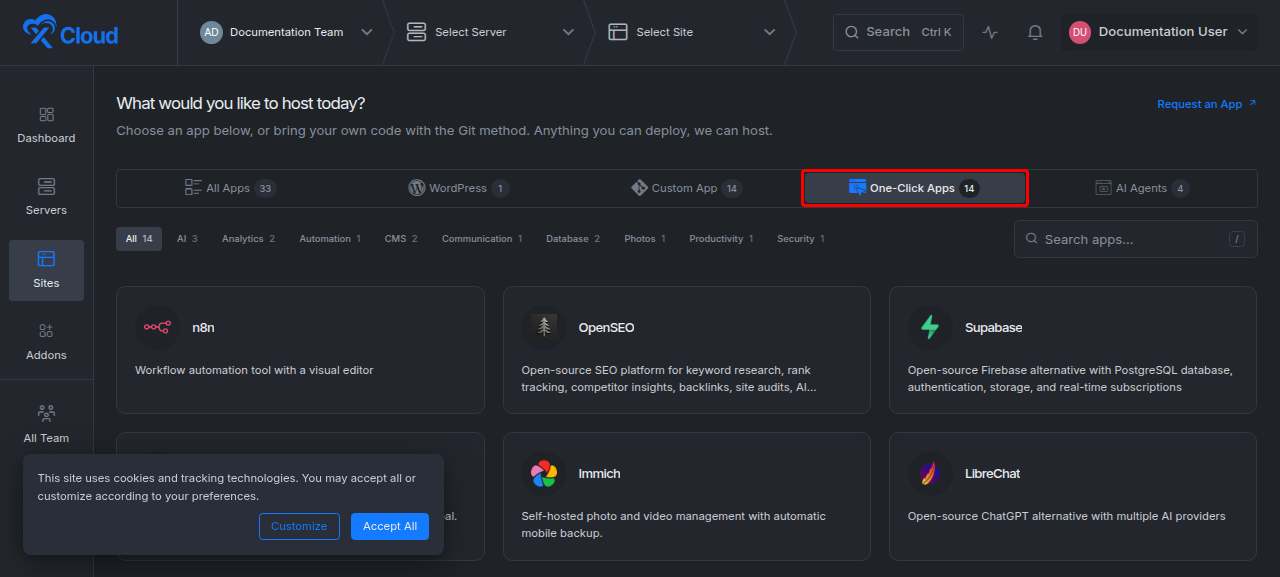Click the Accept All cookies button
The height and width of the screenshot is (577, 1280).
(390, 526)
